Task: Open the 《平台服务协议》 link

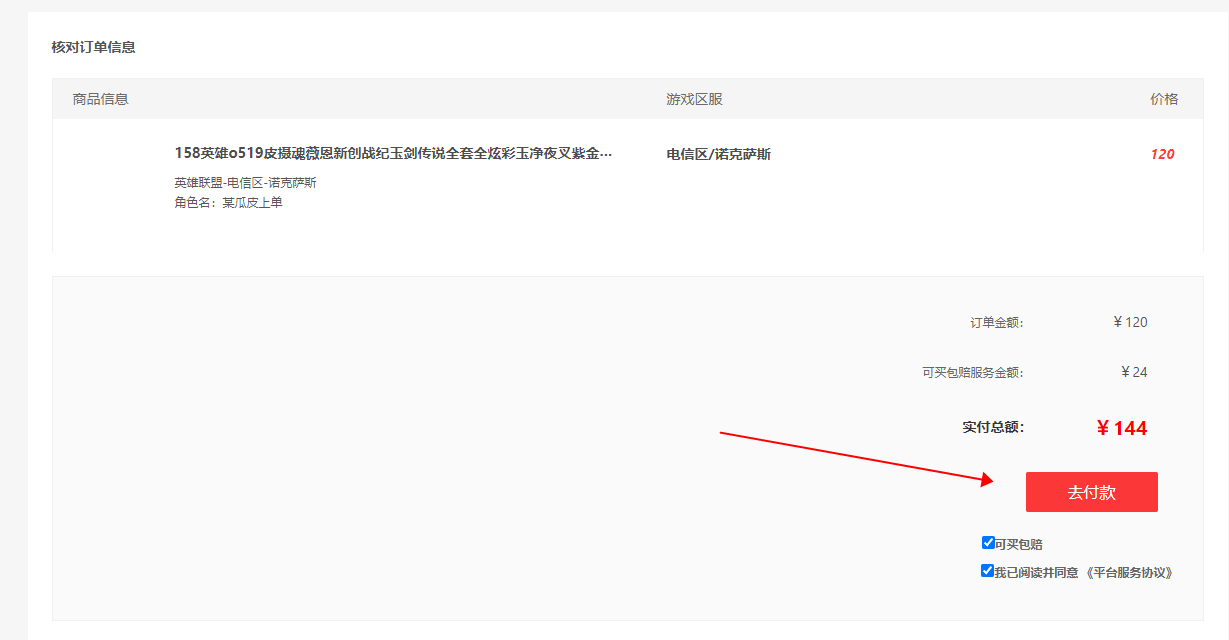Action: click(x=1130, y=573)
